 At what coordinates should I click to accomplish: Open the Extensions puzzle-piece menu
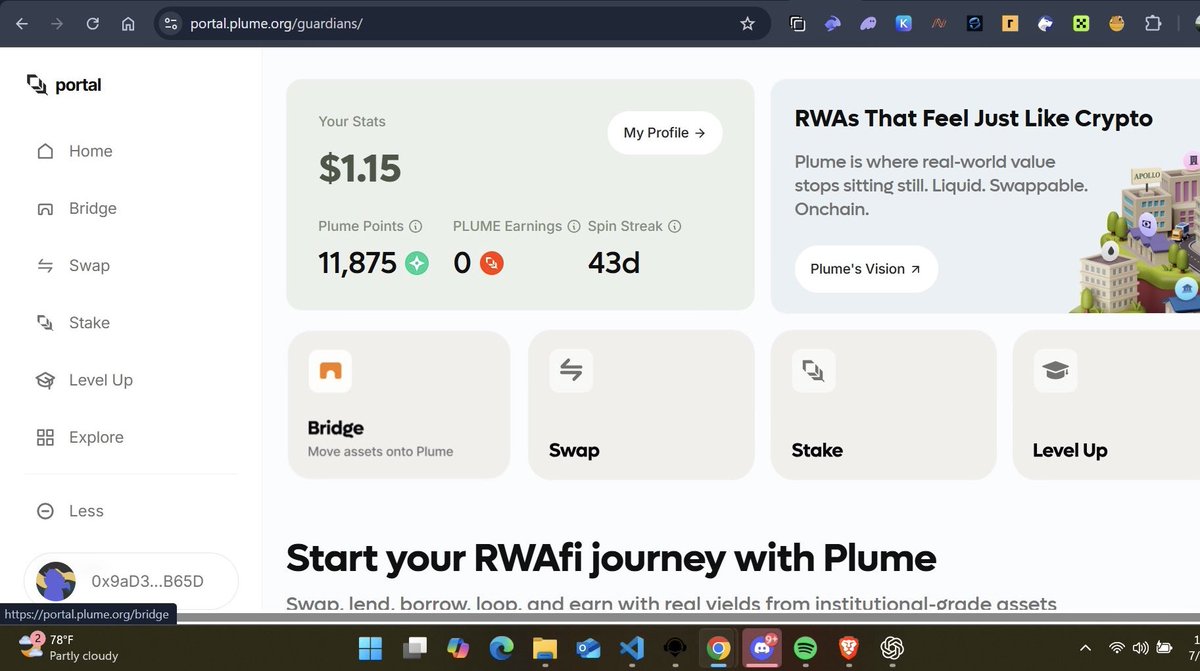click(1152, 24)
